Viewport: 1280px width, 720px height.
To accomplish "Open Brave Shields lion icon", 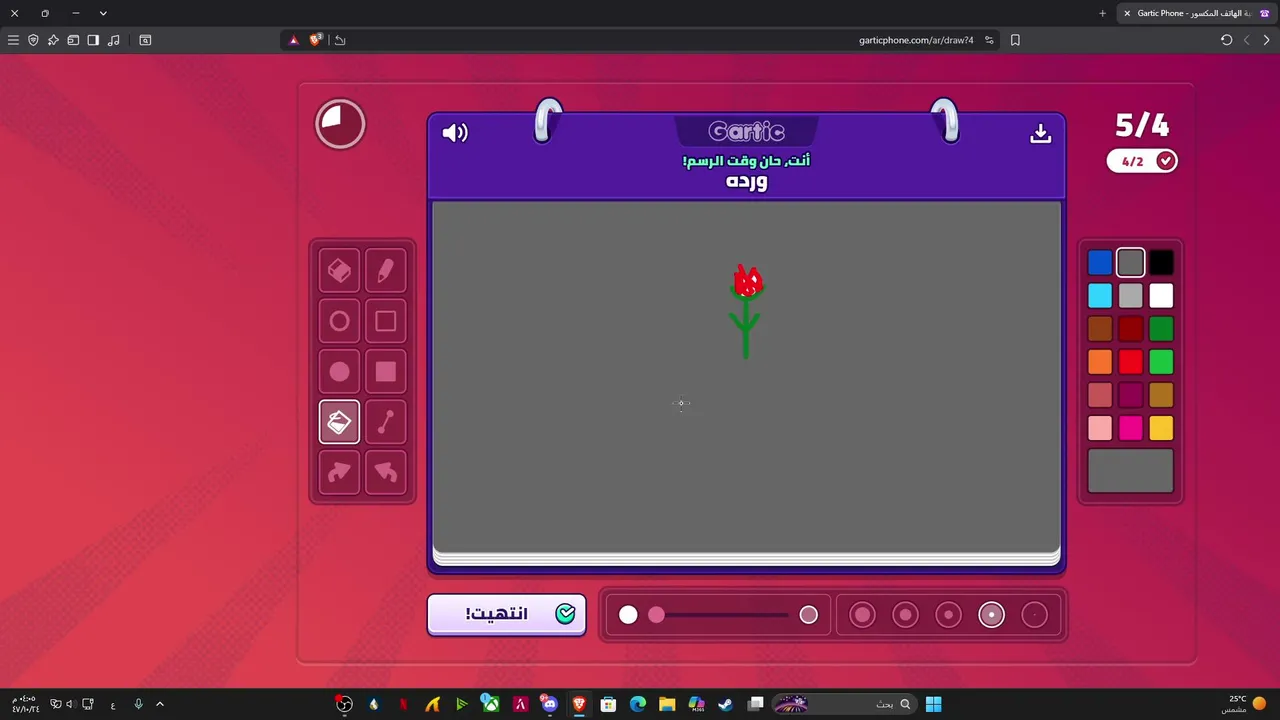I will pos(316,40).
